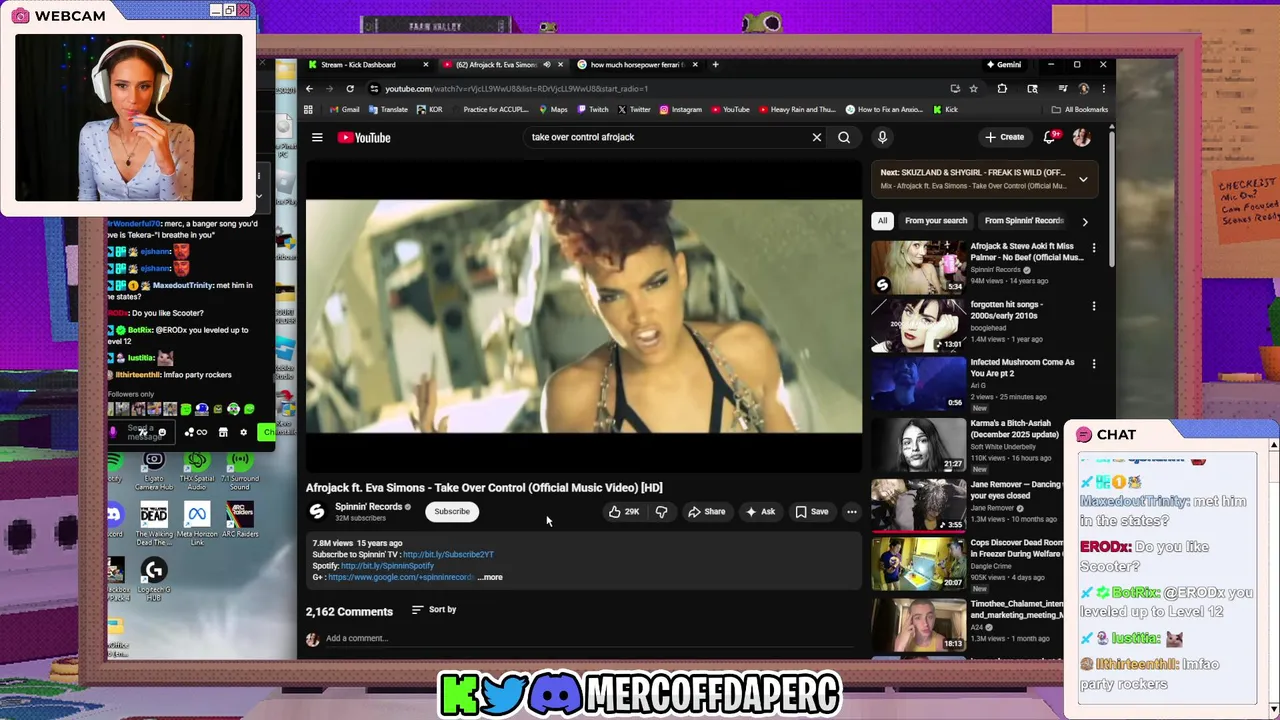Open 7.1 Surround Sound desktop shortcut
This screenshot has height=720, width=1280.
tap(239, 472)
